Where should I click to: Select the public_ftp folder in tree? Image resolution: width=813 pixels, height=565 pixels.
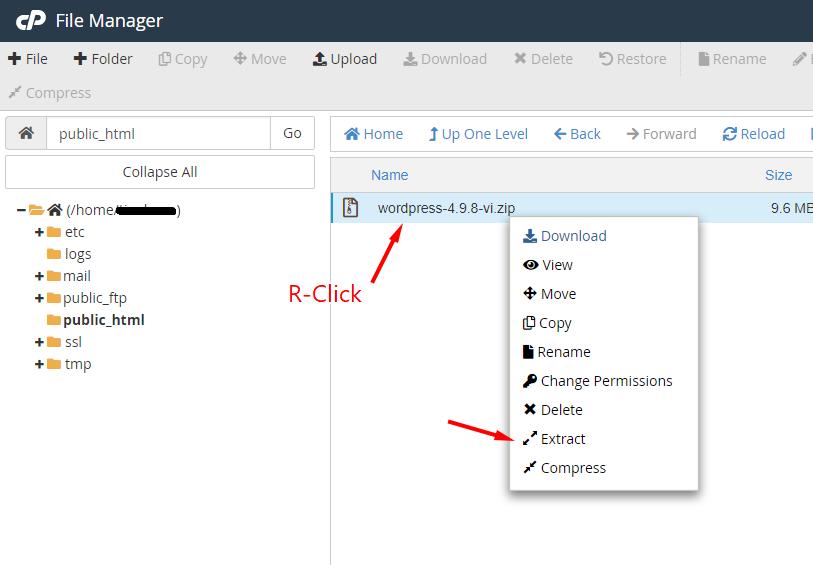point(94,298)
